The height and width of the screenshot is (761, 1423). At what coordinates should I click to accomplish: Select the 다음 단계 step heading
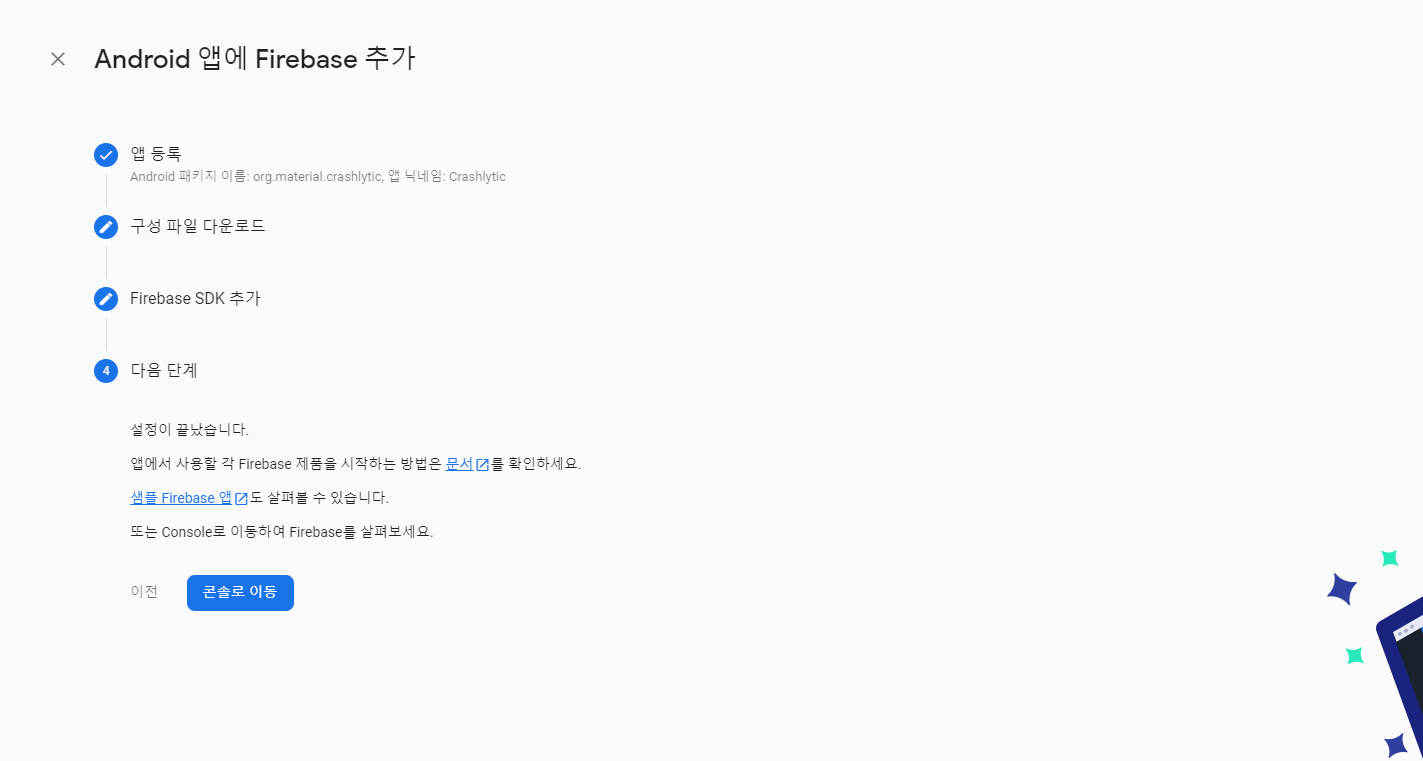(x=164, y=370)
